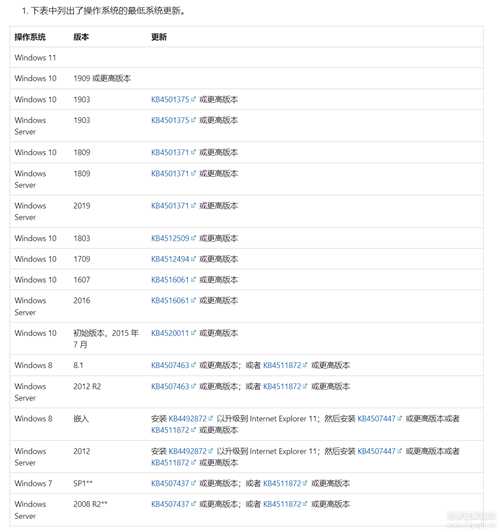Screen dimensions: 500x532
Task: Open KB4507447 link in Windows 8 嵌入 row
Action: pos(380,419)
